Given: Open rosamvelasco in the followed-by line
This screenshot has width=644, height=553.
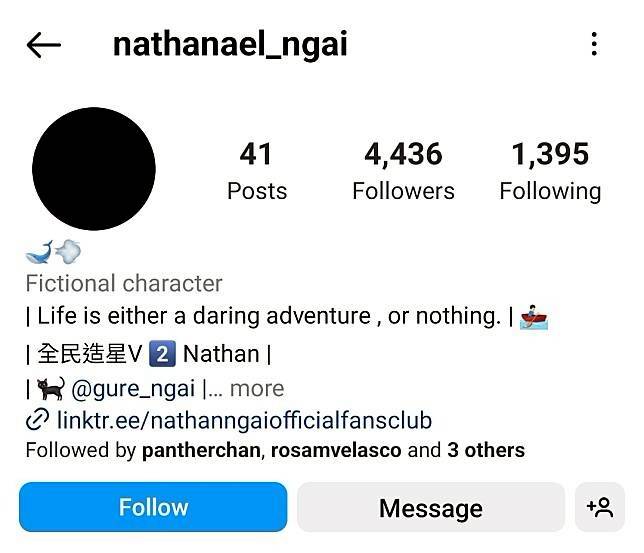Looking at the screenshot, I should (336, 450).
